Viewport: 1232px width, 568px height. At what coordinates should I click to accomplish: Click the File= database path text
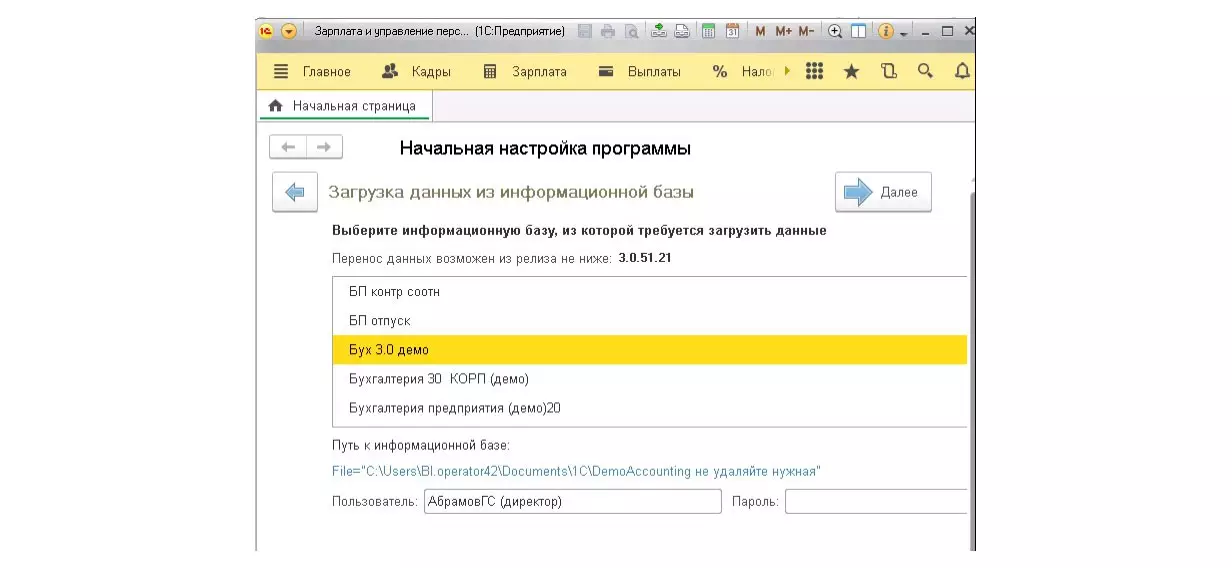click(x=577, y=471)
